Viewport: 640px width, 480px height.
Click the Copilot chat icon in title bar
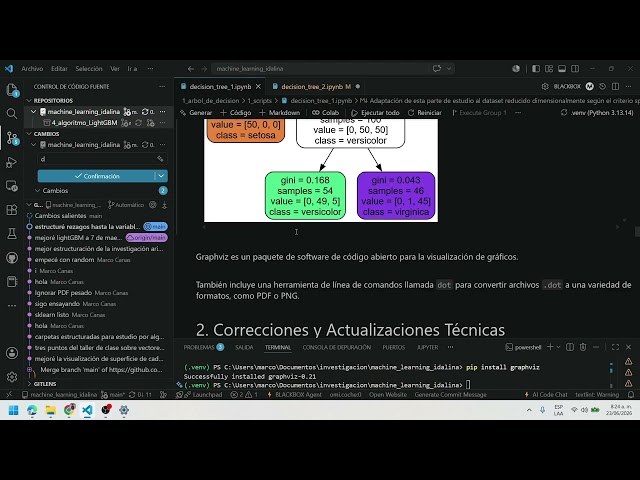click(x=437, y=69)
